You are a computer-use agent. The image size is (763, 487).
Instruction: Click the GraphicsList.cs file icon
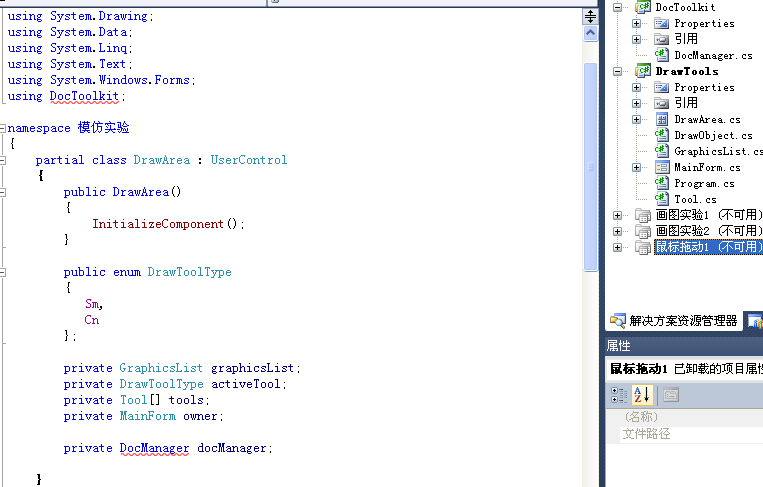pyautogui.click(x=661, y=151)
